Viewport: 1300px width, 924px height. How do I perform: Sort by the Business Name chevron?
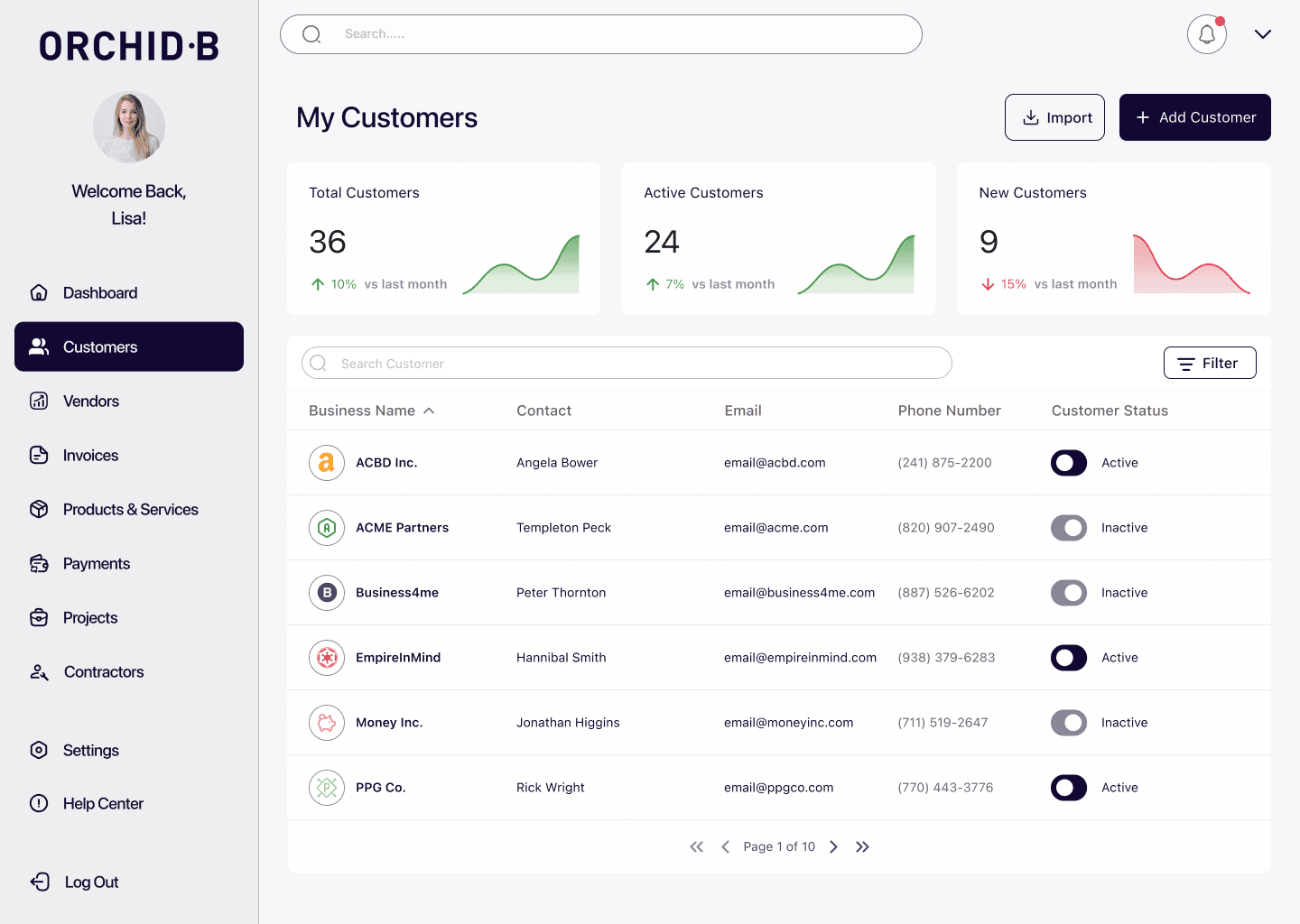429,411
